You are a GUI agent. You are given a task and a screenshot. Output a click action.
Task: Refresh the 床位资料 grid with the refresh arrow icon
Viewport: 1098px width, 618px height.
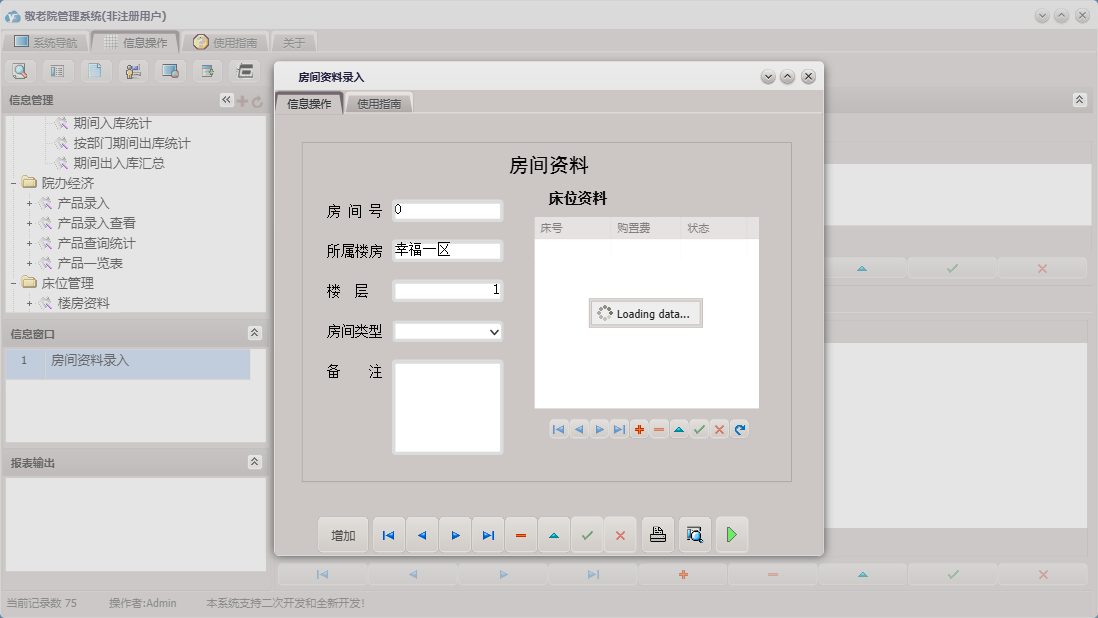(739, 429)
